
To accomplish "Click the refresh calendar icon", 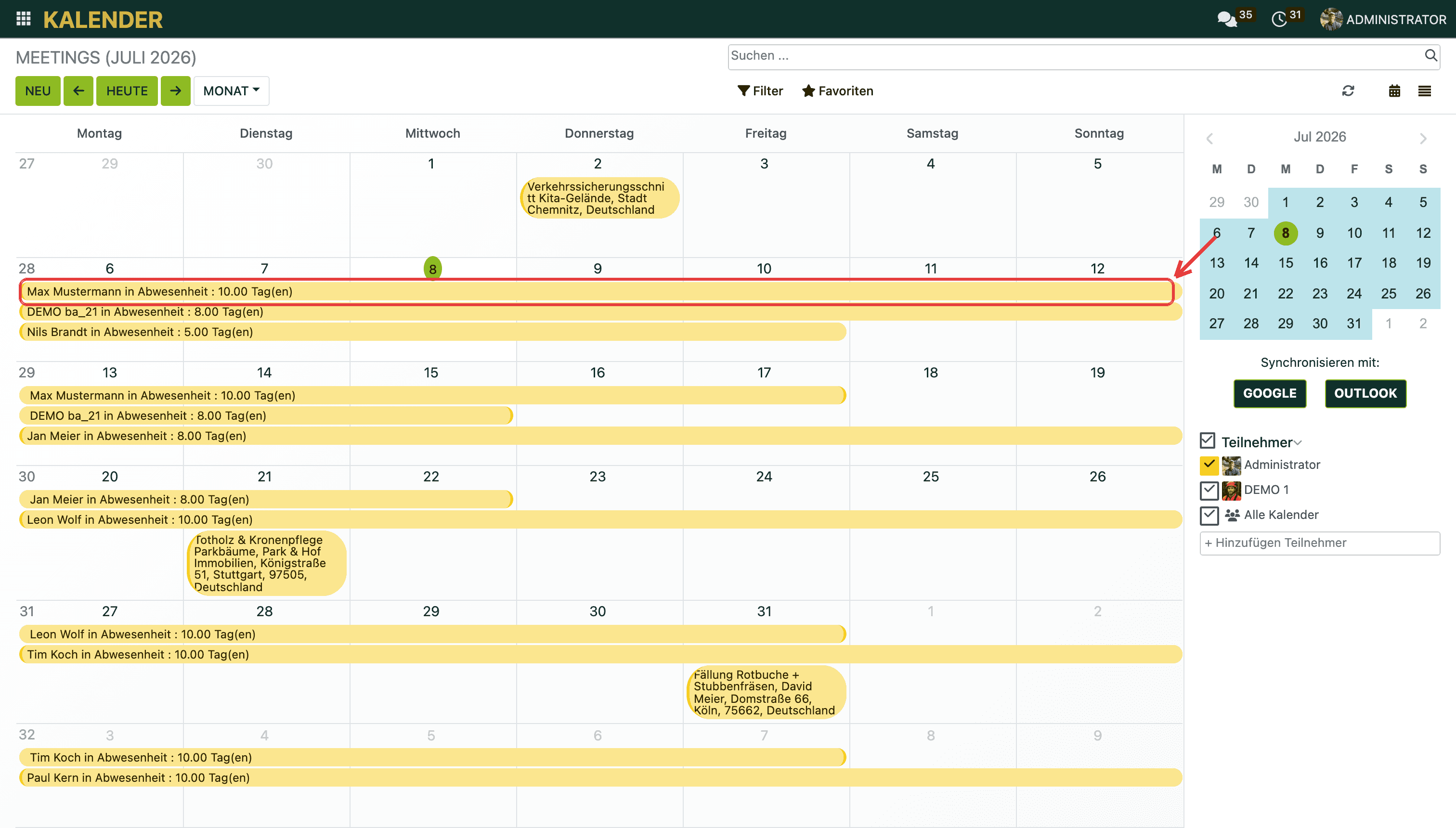I will coord(1348,91).
